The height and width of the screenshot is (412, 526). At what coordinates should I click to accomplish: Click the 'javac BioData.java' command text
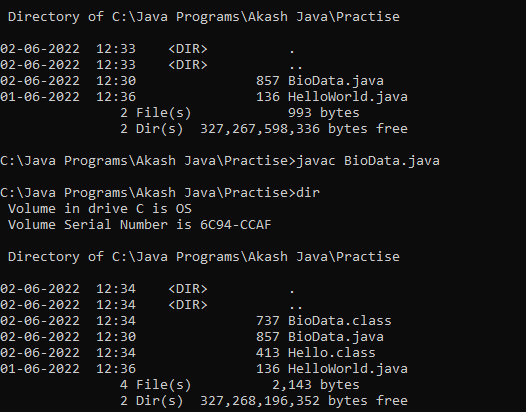pyautogui.click(x=368, y=161)
